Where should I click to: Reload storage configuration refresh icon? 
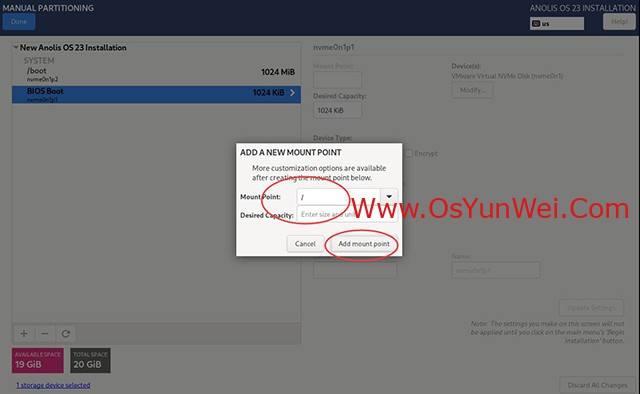point(66,334)
